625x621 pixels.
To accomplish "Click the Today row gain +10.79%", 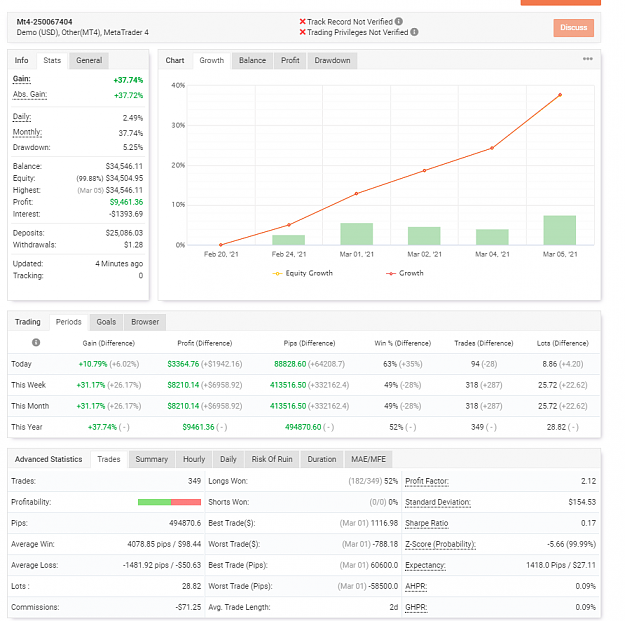I will point(93,364).
